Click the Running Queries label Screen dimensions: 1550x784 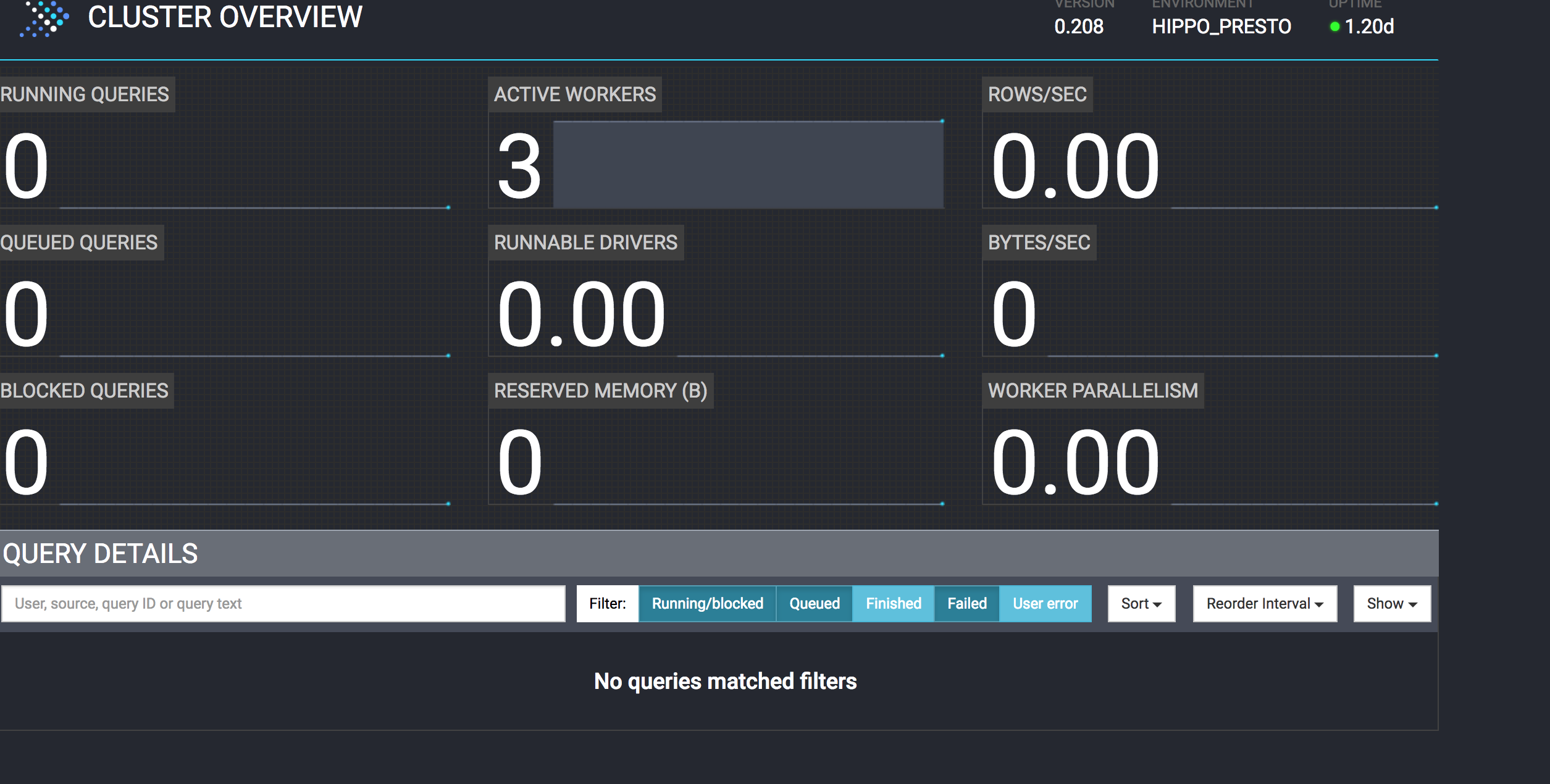[85, 94]
